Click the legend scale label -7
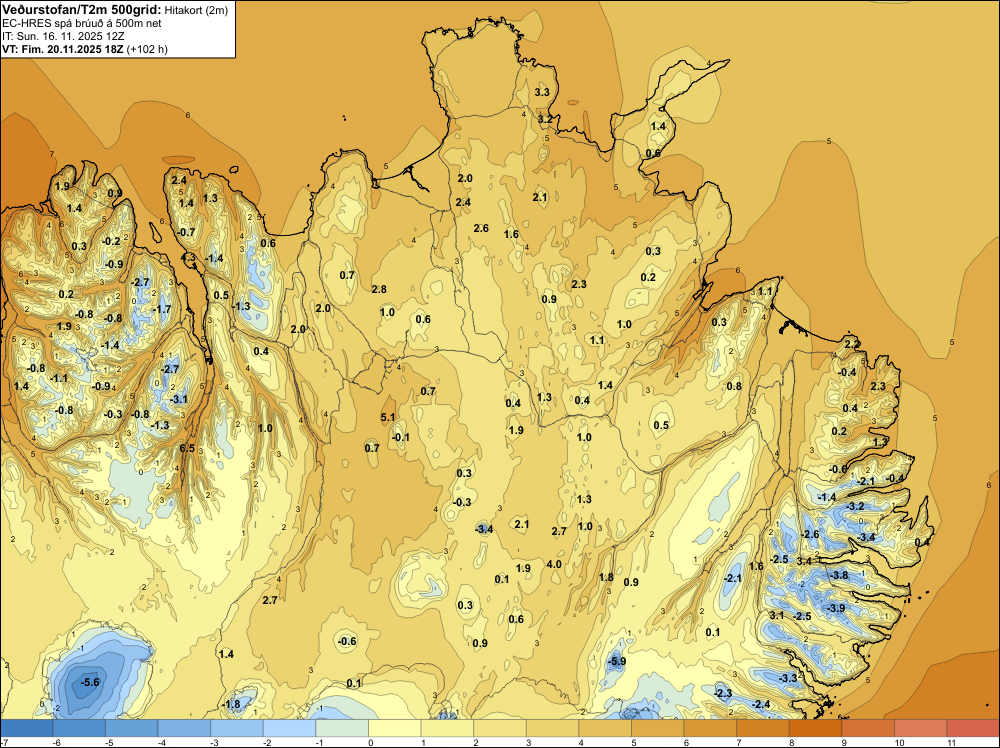Viewport: 1000px width, 748px height. click(4, 743)
